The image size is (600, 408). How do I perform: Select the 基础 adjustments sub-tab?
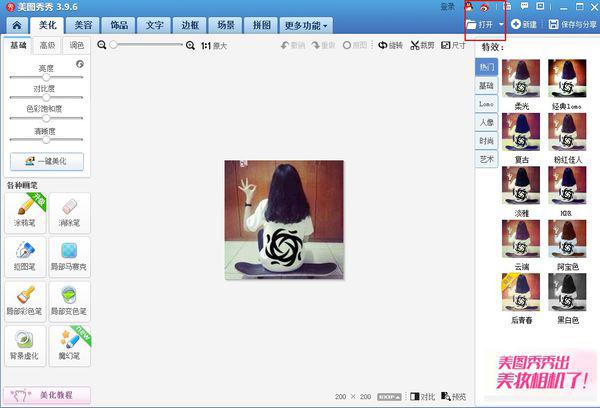[18, 46]
